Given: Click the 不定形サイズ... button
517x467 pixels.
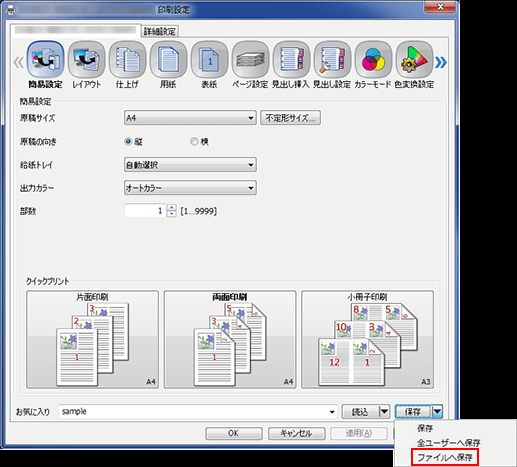Looking at the screenshot, I should pos(290,118).
